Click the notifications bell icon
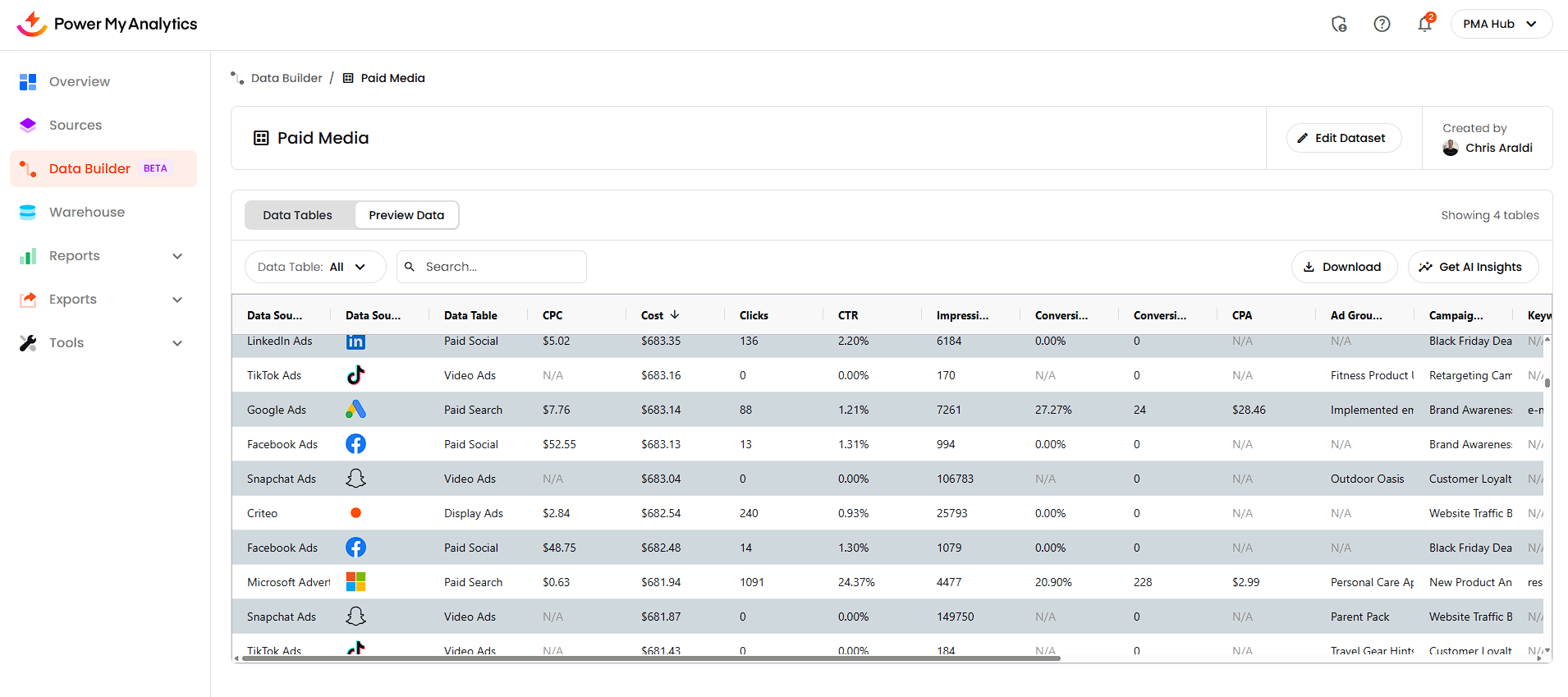Viewport: 1568px width, 697px height. (1424, 24)
